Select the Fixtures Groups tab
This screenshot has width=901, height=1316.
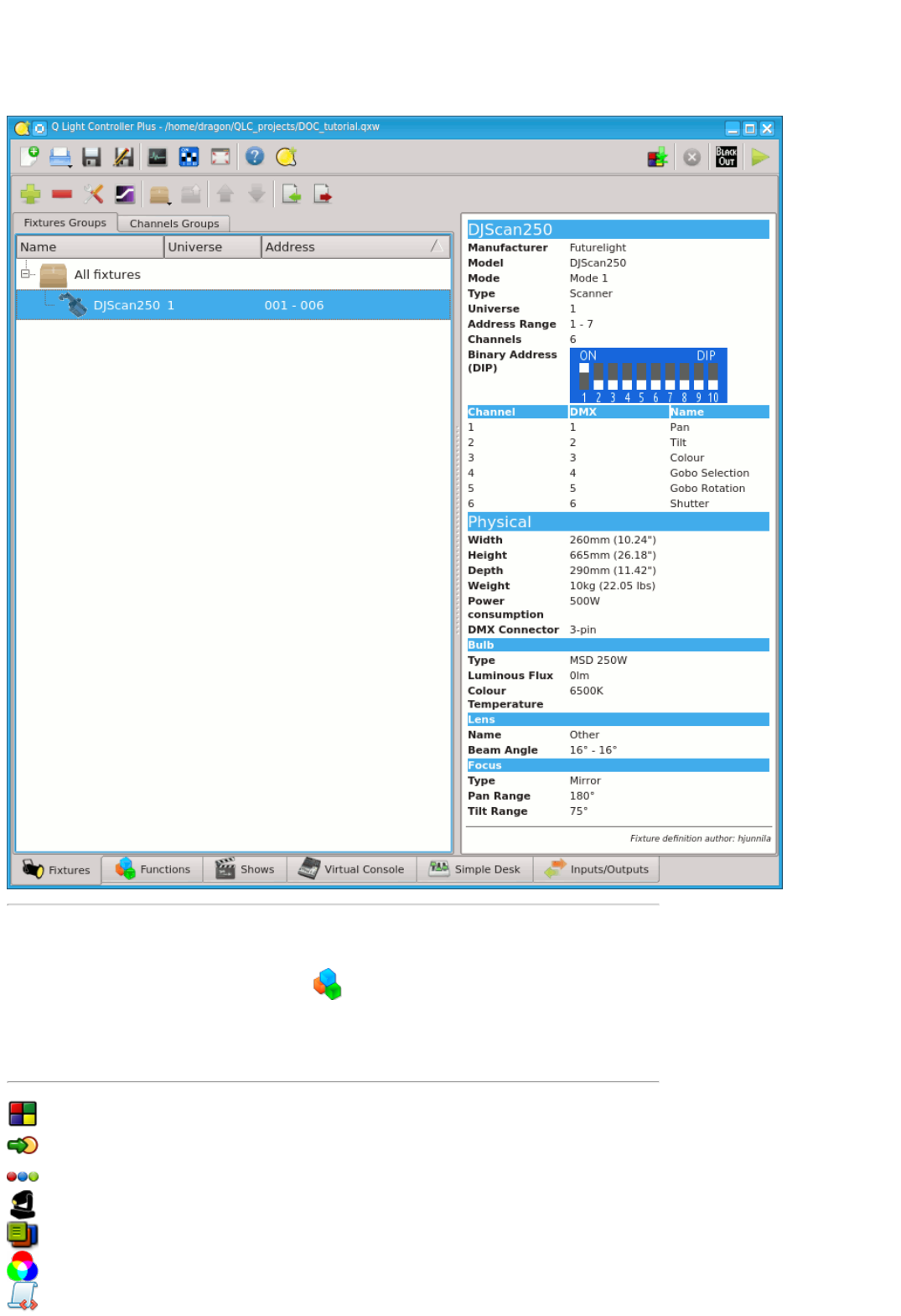[65, 223]
